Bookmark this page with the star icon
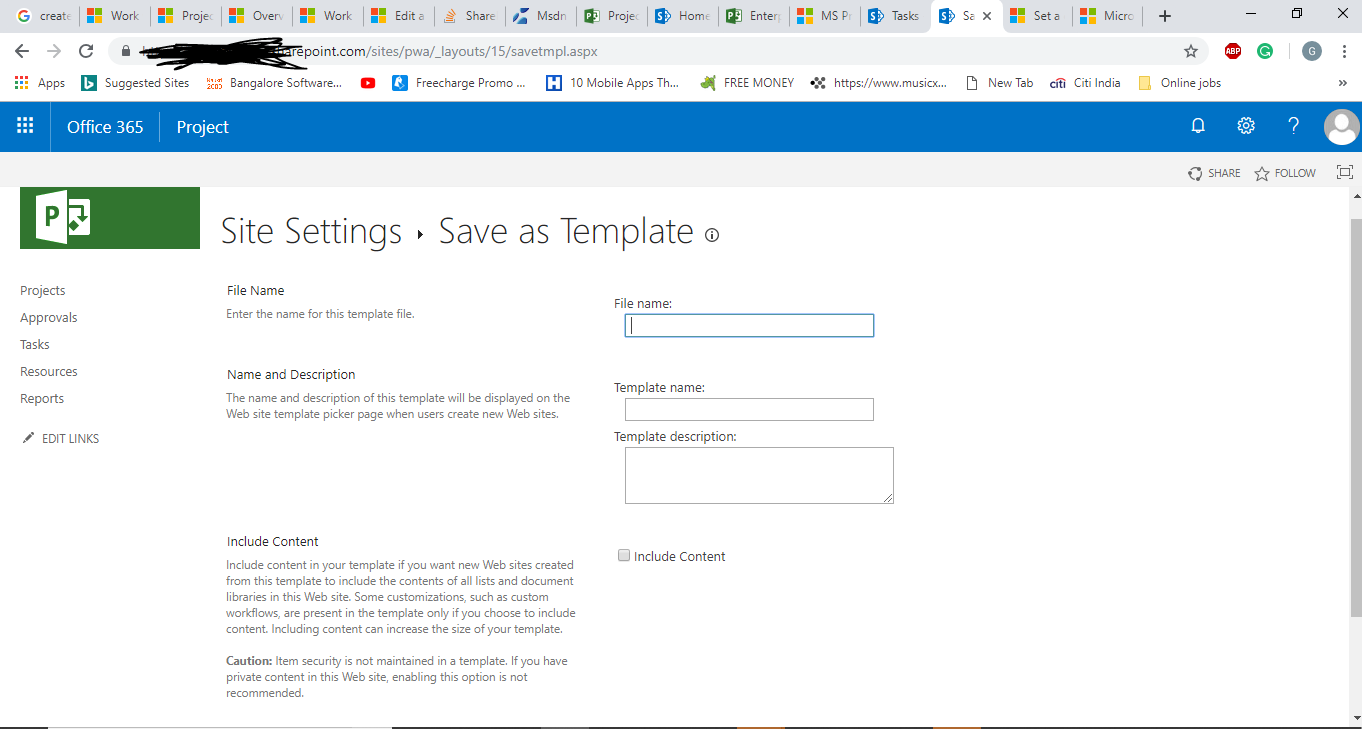The image size is (1362, 729). click(1191, 51)
